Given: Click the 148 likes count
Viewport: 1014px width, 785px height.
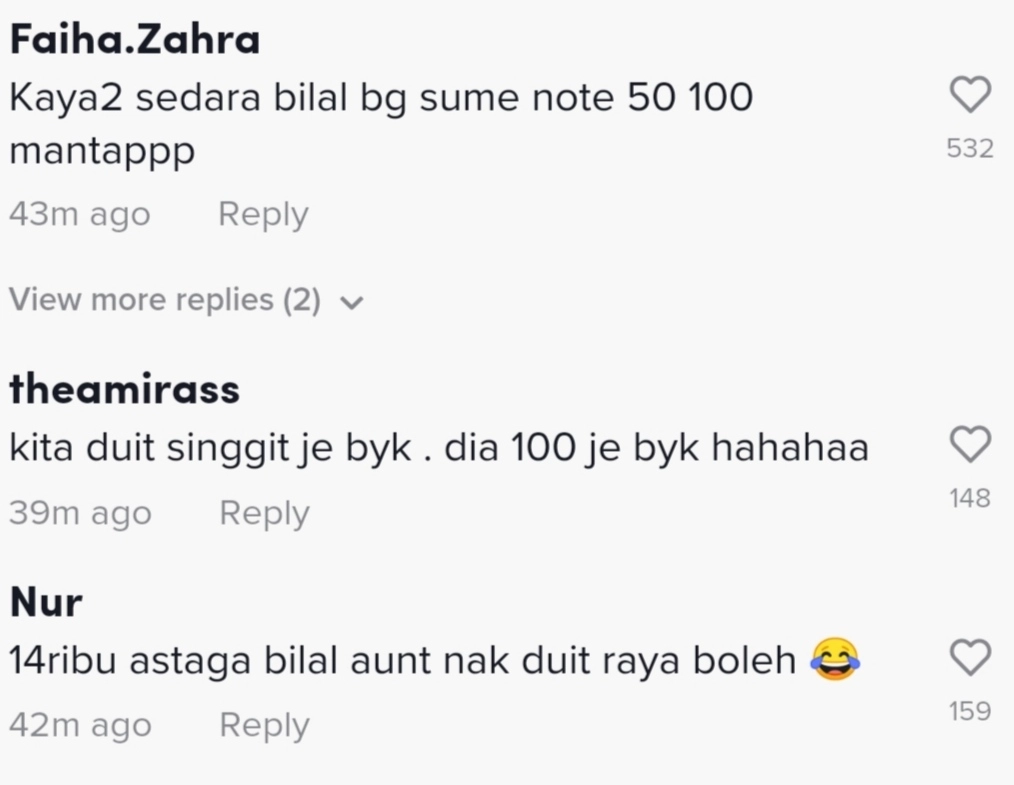Looking at the screenshot, I should 970,498.
